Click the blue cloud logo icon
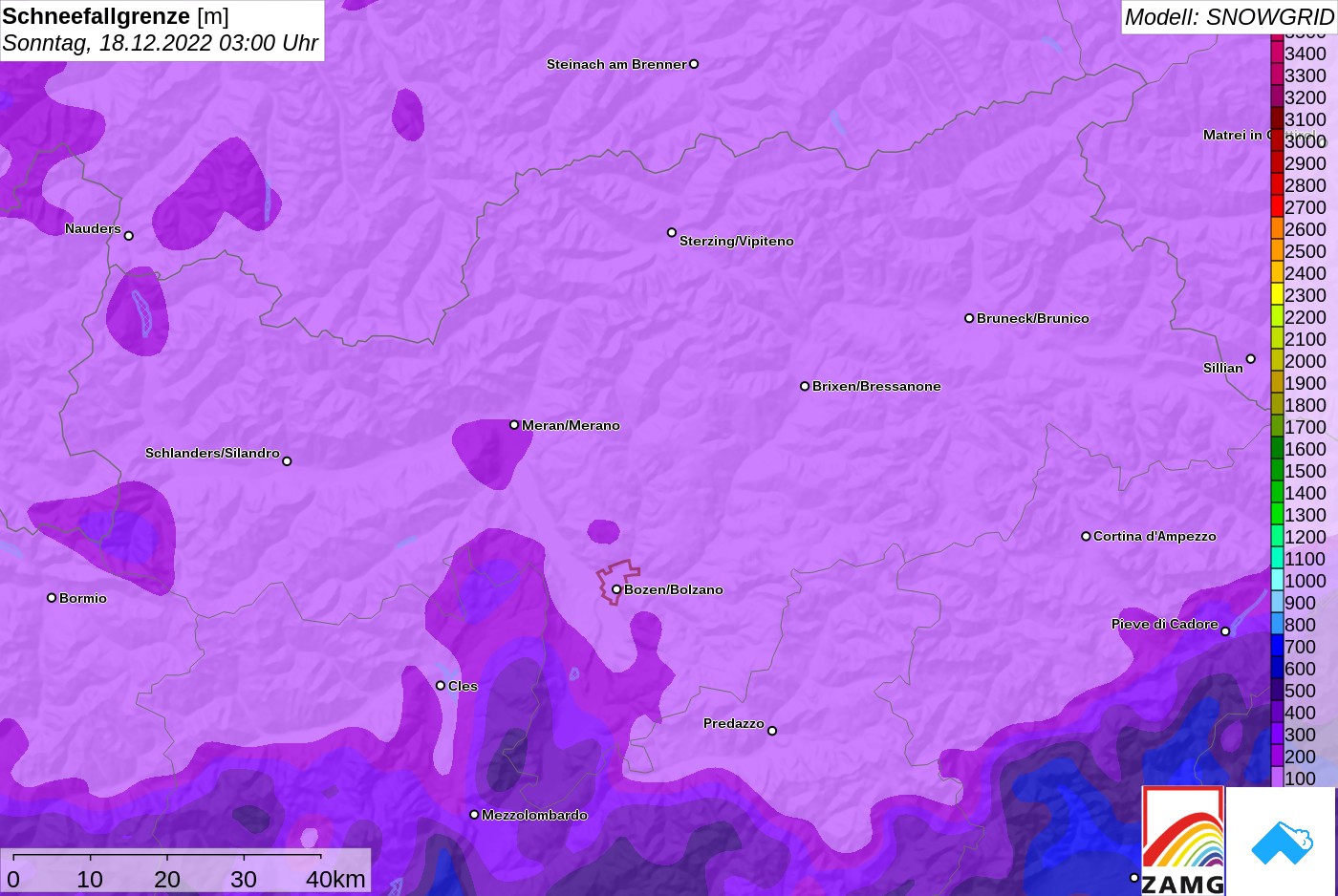Viewport: 1338px width, 896px height. pyautogui.click(x=1282, y=842)
